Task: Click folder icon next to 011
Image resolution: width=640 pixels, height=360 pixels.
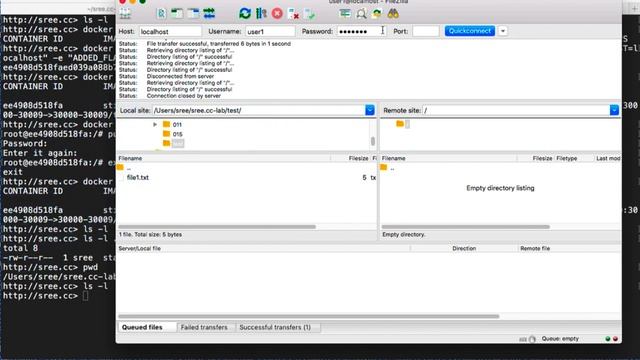Action: tap(167, 124)
